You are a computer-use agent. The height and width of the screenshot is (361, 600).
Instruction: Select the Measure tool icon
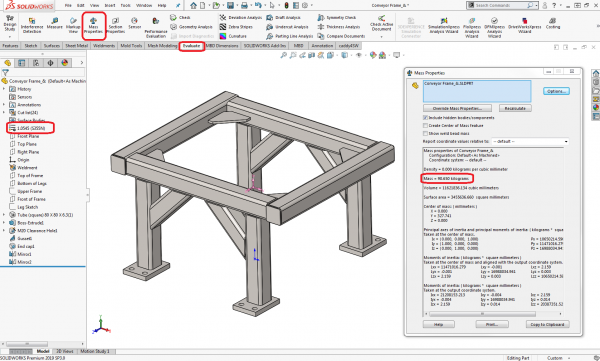[54, 23]
